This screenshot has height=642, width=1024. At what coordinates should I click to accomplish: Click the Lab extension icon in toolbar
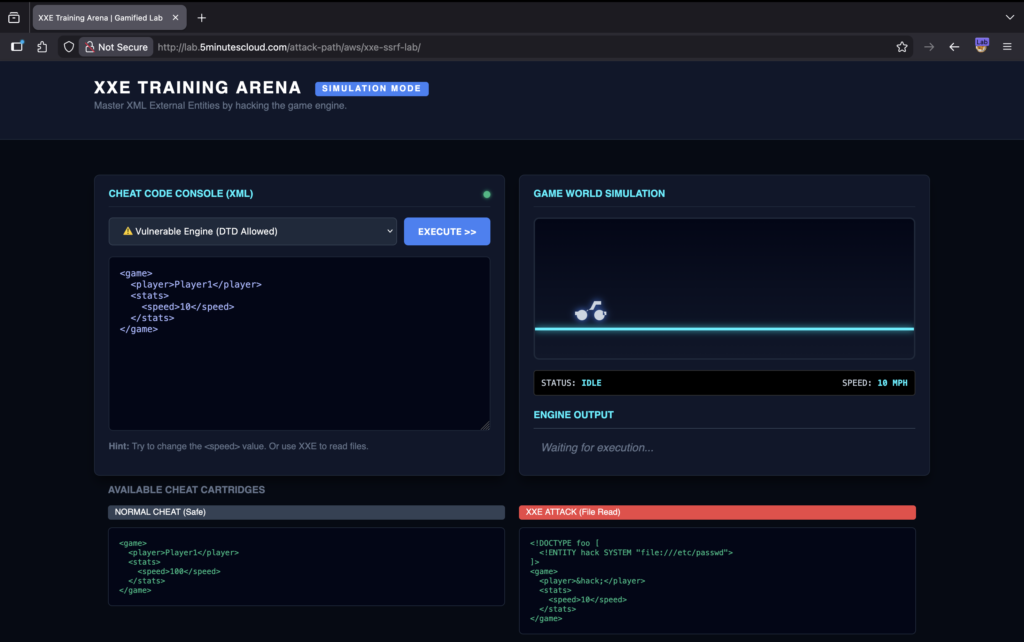(x=981, y=46)
